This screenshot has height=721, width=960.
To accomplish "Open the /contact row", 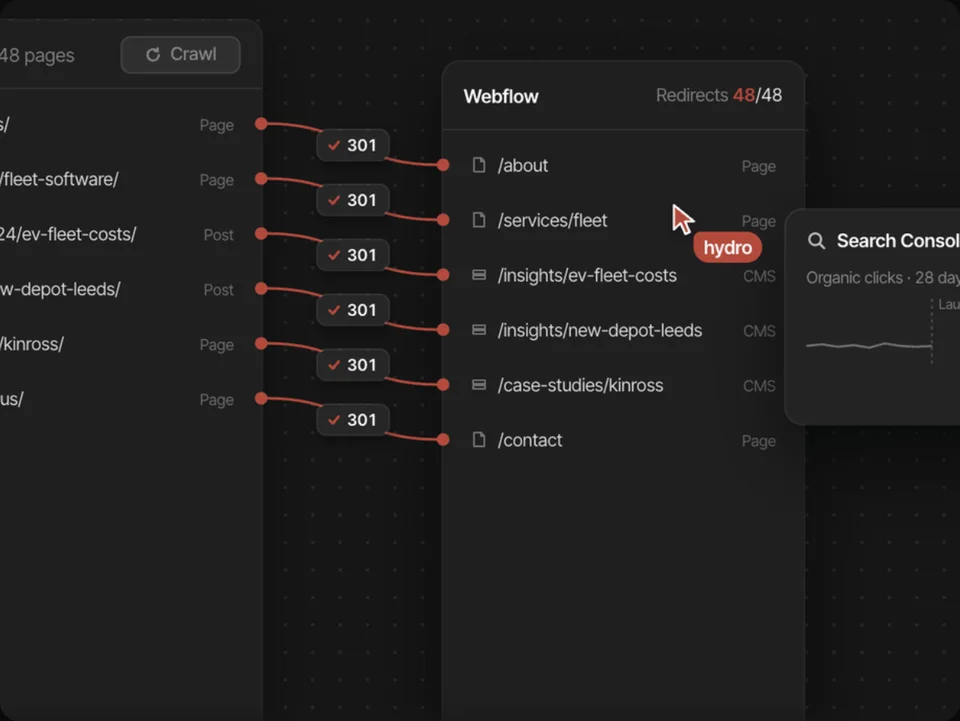I will point(623,440).
